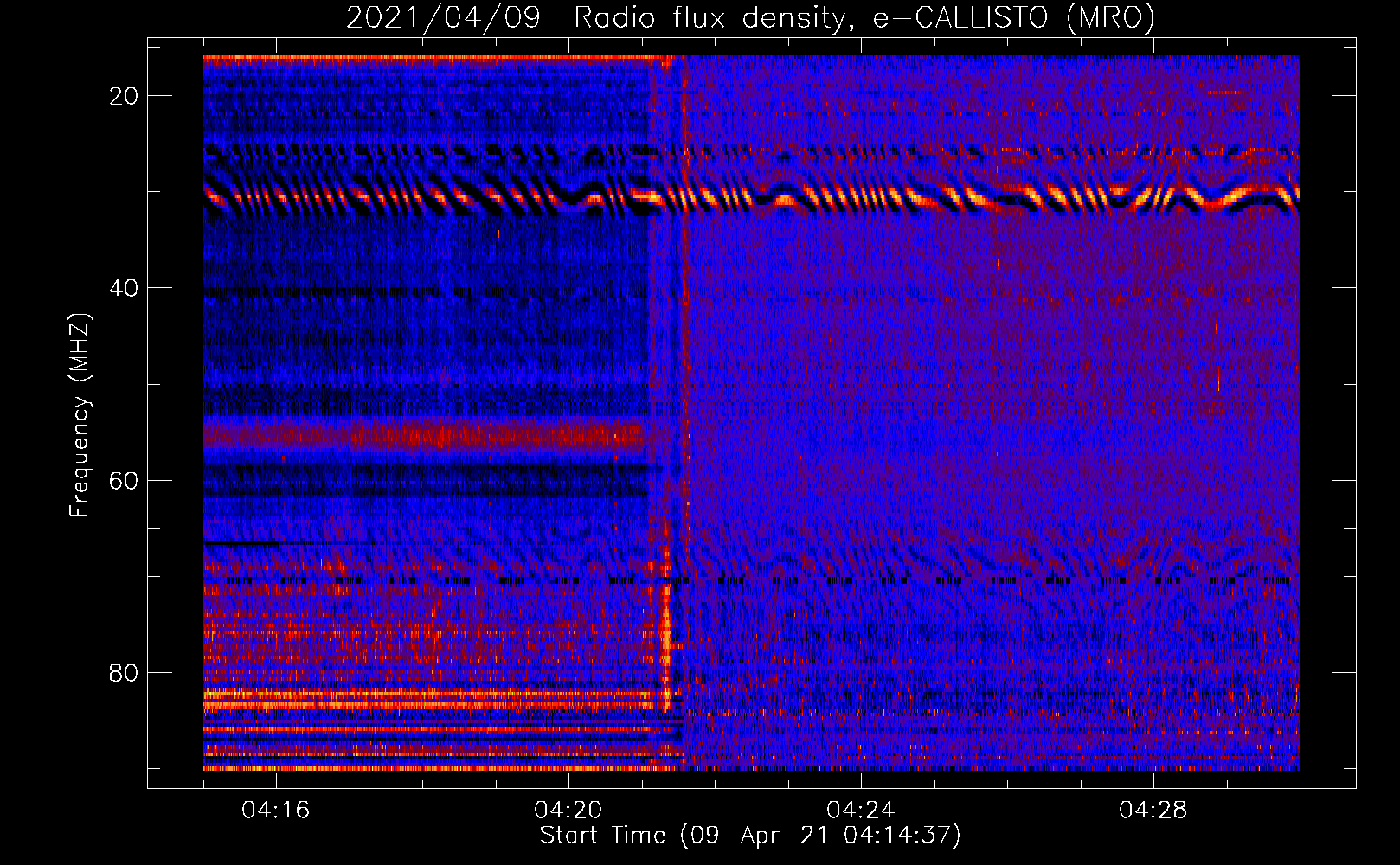Click the 04:24 time tick label

[x=861, y=811]
